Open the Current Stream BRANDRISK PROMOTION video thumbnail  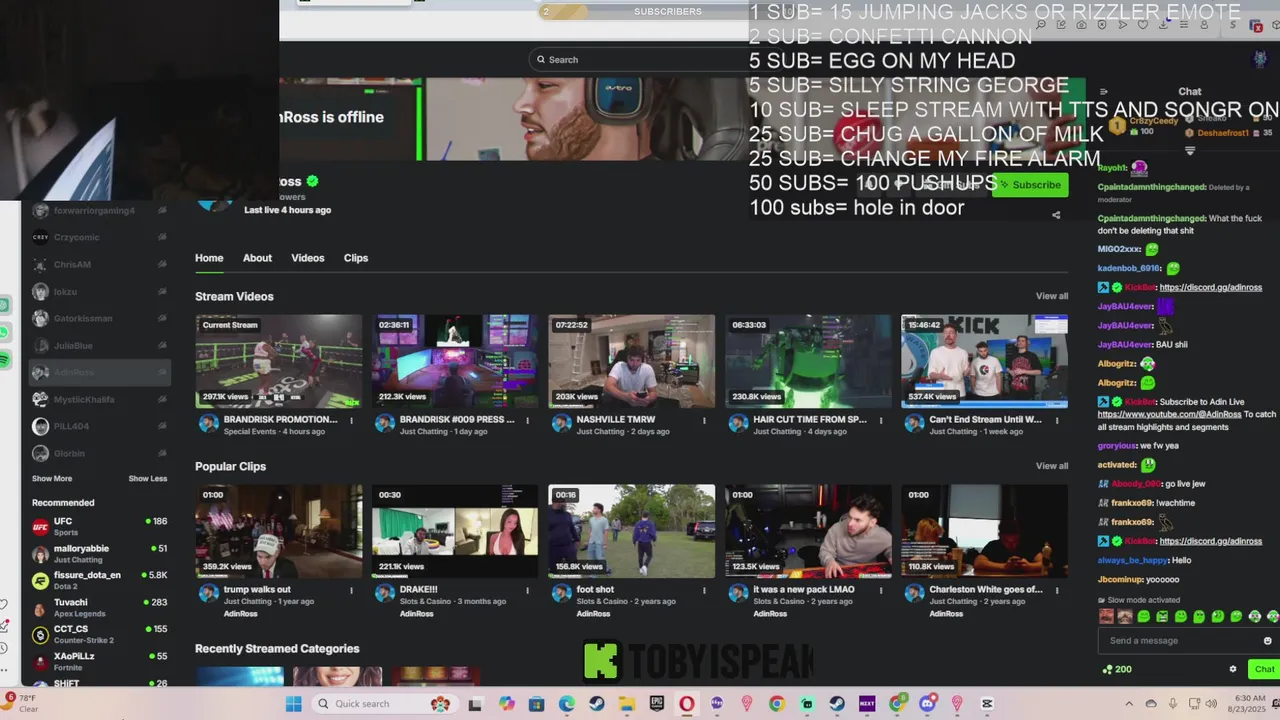(279, 361)
